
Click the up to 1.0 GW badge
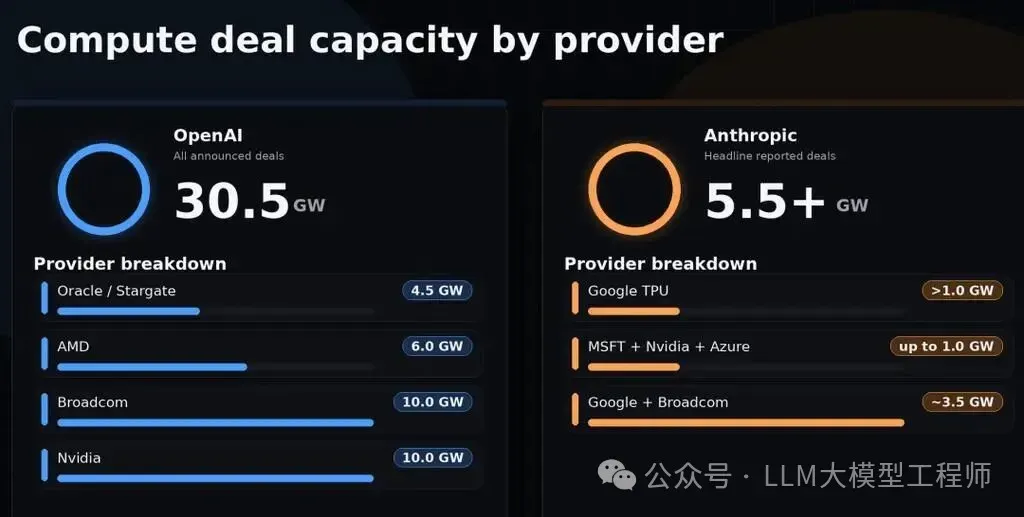pos(946,346)
